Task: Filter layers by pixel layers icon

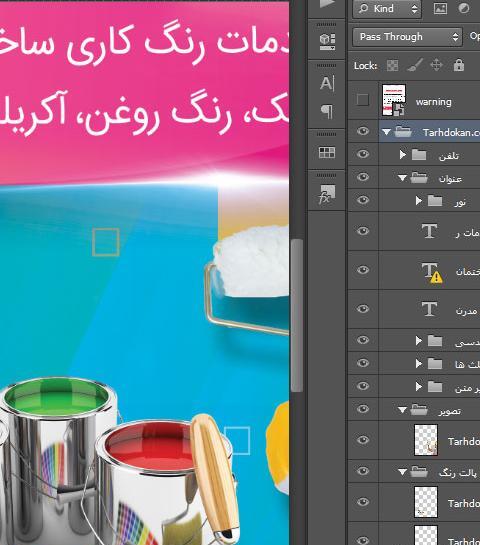Action: [x=440, y=9]
